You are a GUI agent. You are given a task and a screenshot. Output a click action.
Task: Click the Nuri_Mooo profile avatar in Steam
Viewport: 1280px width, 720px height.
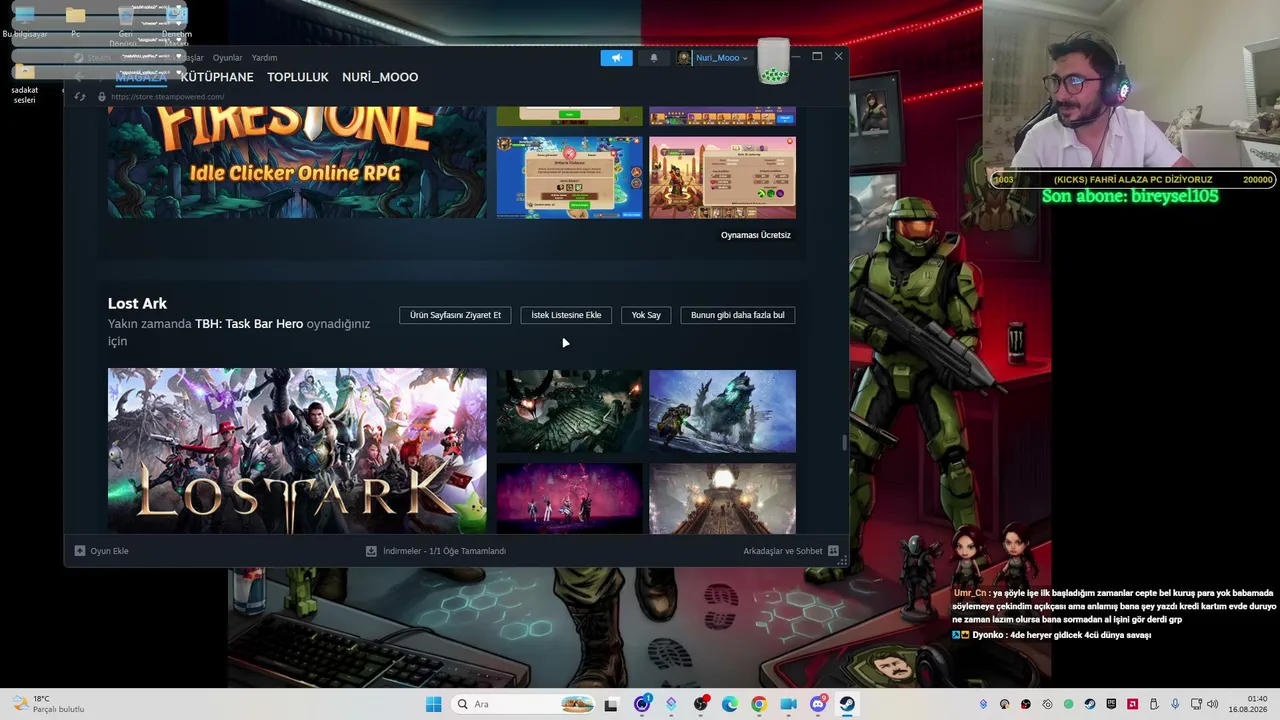tap(684, 58)
